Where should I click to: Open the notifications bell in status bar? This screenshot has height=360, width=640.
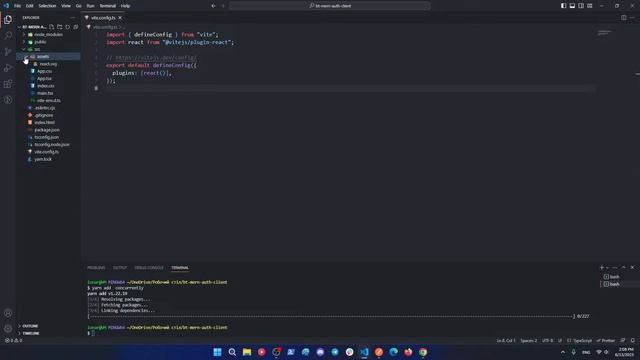tap(633, 340)
